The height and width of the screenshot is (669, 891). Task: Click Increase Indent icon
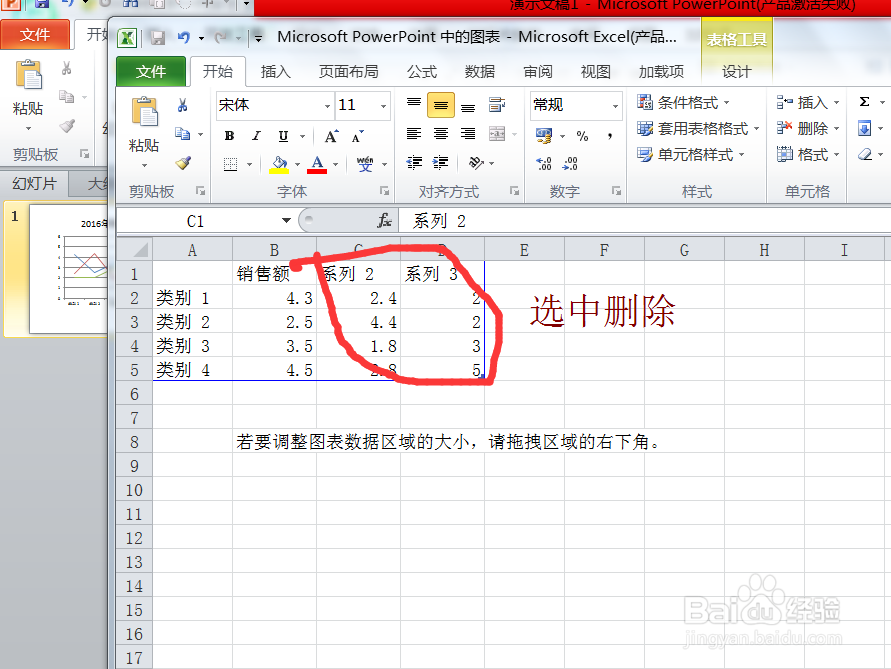click(x=440, y=163)
